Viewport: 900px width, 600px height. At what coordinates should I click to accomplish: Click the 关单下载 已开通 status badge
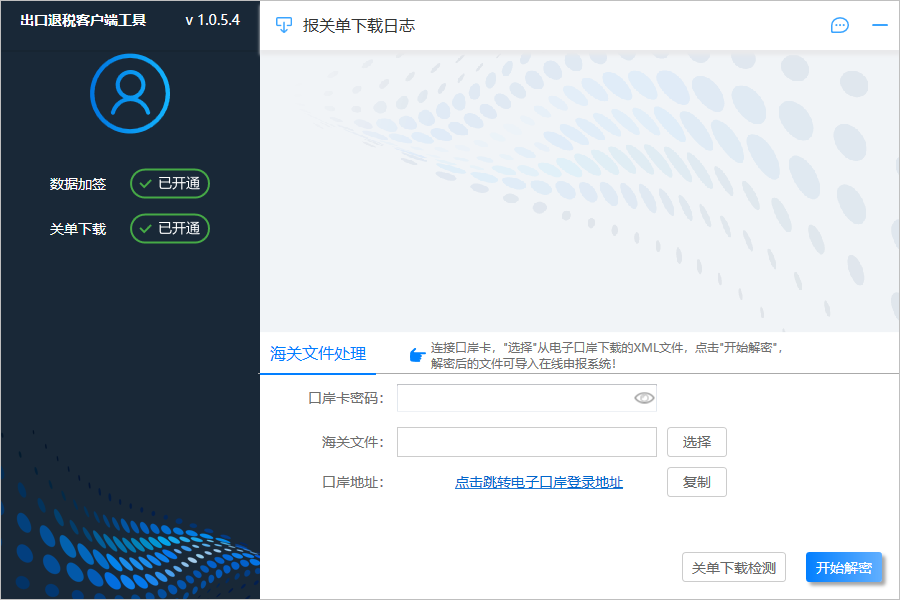pos(170,229)
